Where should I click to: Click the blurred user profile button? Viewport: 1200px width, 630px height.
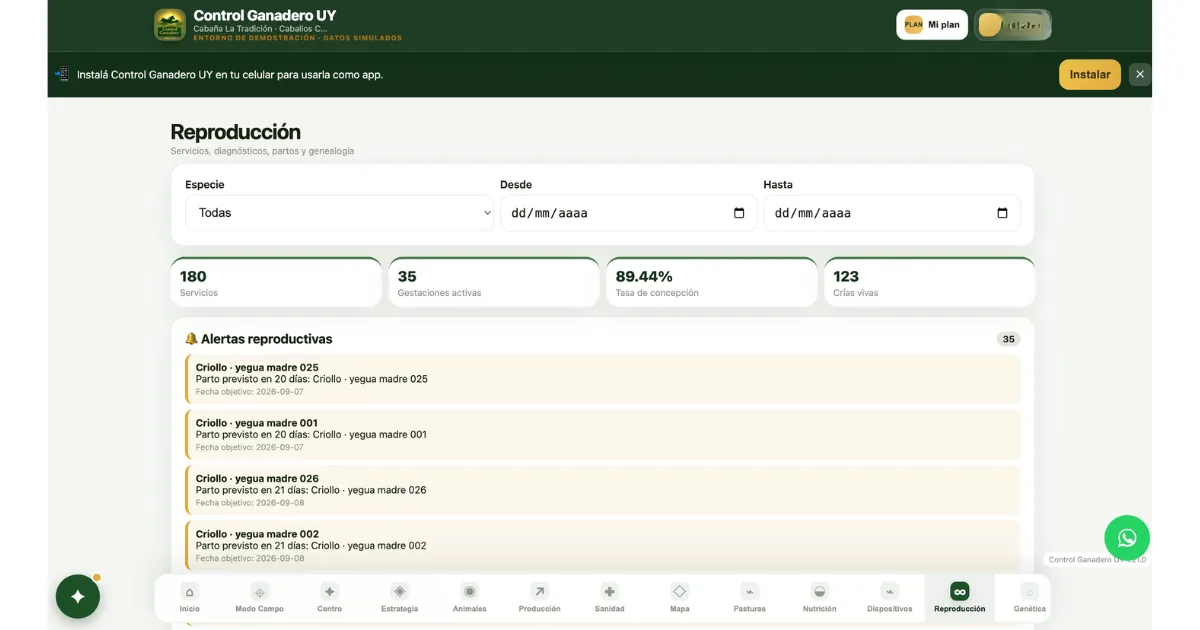[1013, 25]
